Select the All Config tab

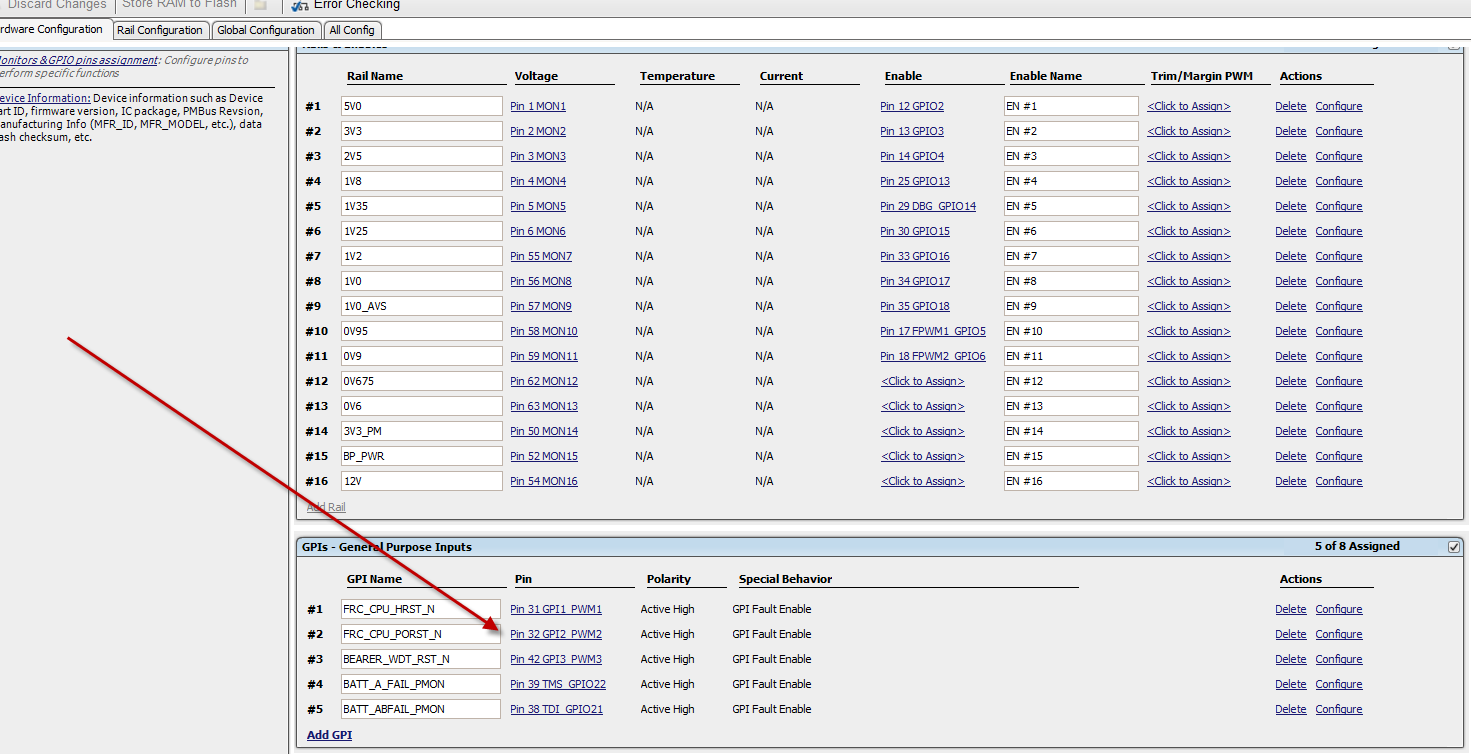pos(352,30)
